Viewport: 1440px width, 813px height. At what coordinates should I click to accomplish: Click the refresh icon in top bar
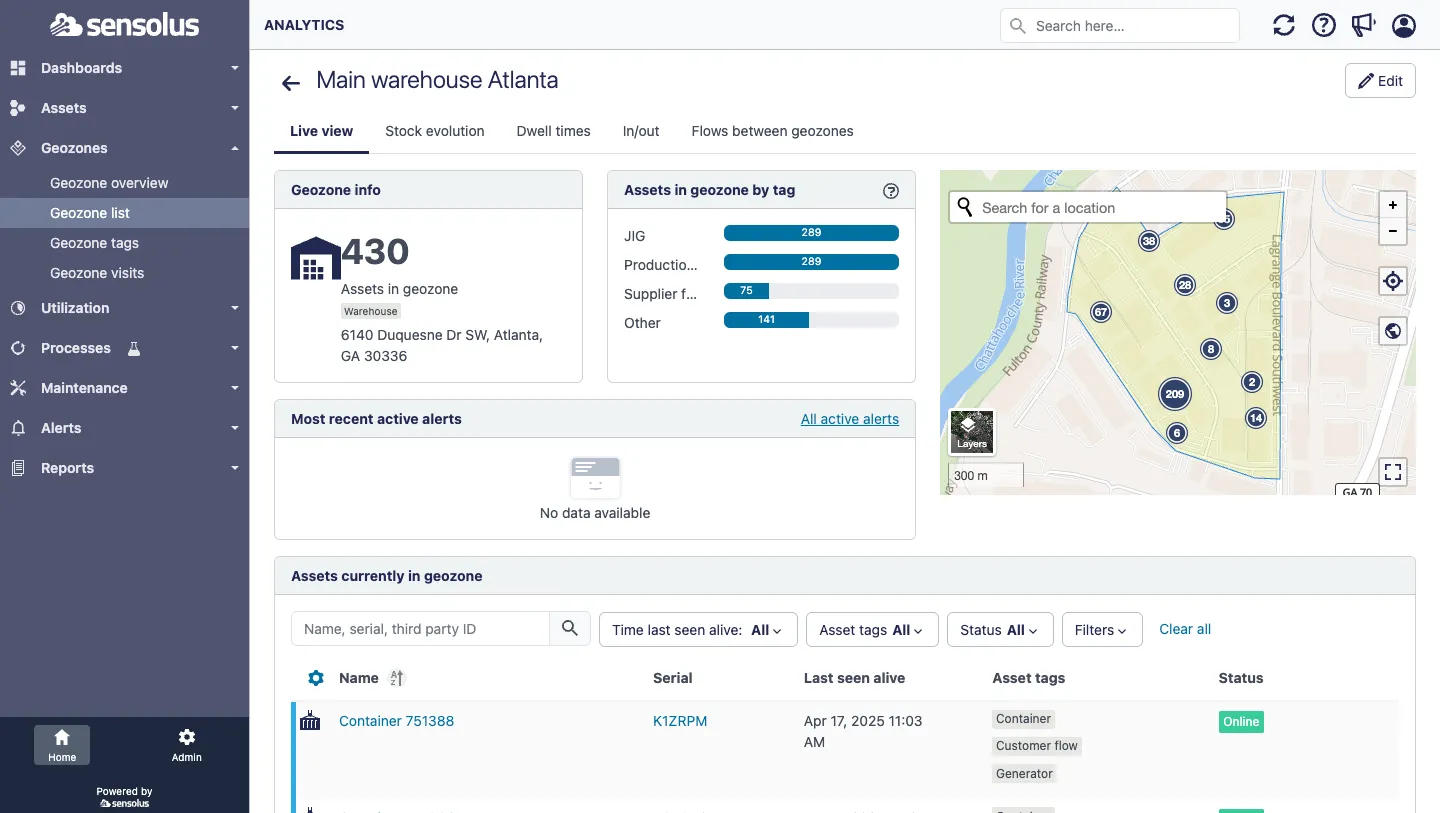point(1284,26)
